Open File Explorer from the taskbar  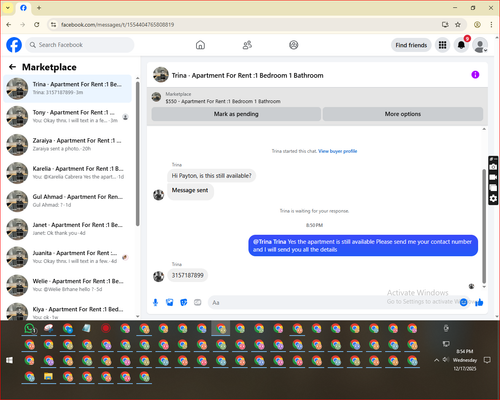[x=49, y=377]
